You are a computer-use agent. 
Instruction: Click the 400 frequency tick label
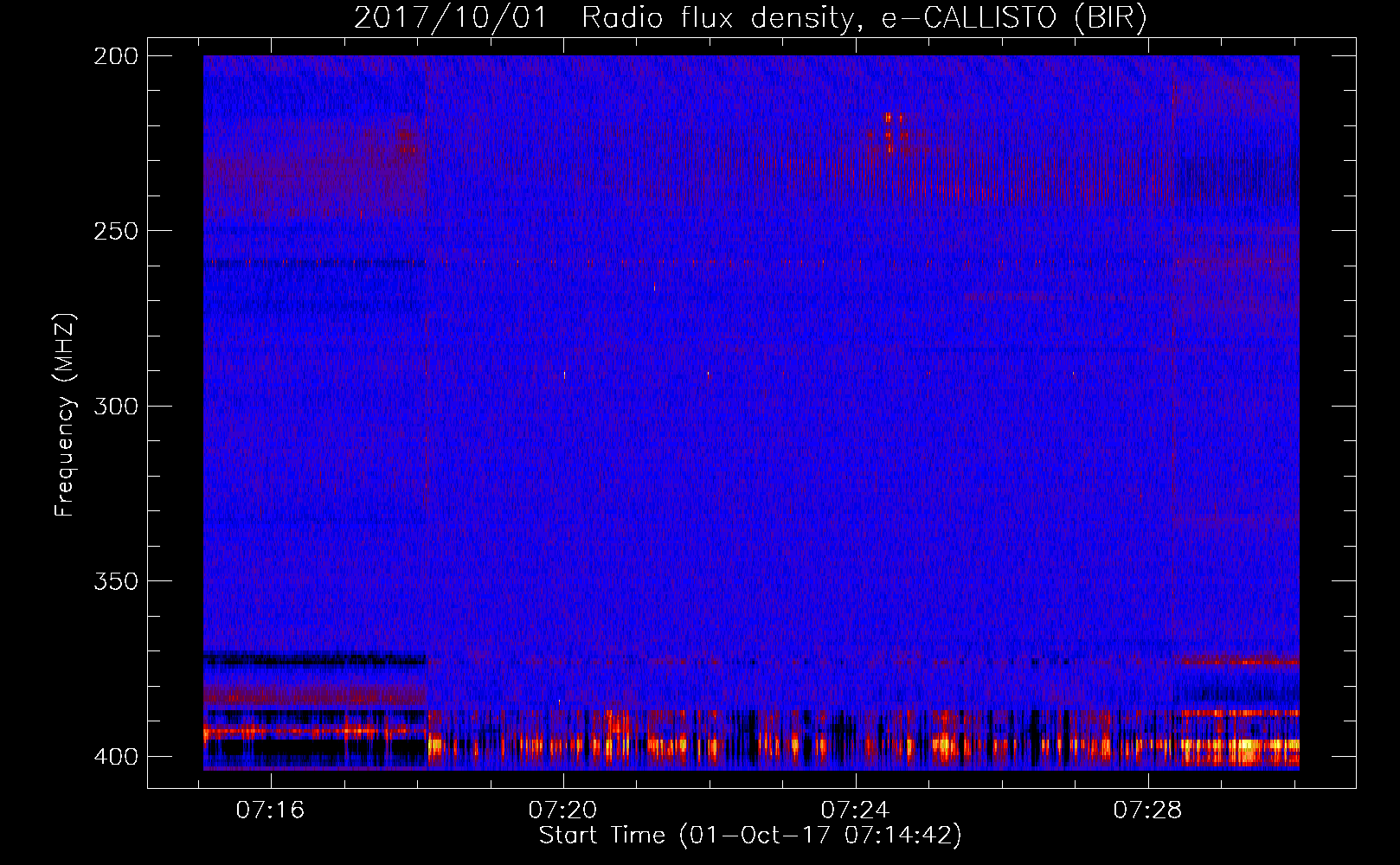point(116,756)
